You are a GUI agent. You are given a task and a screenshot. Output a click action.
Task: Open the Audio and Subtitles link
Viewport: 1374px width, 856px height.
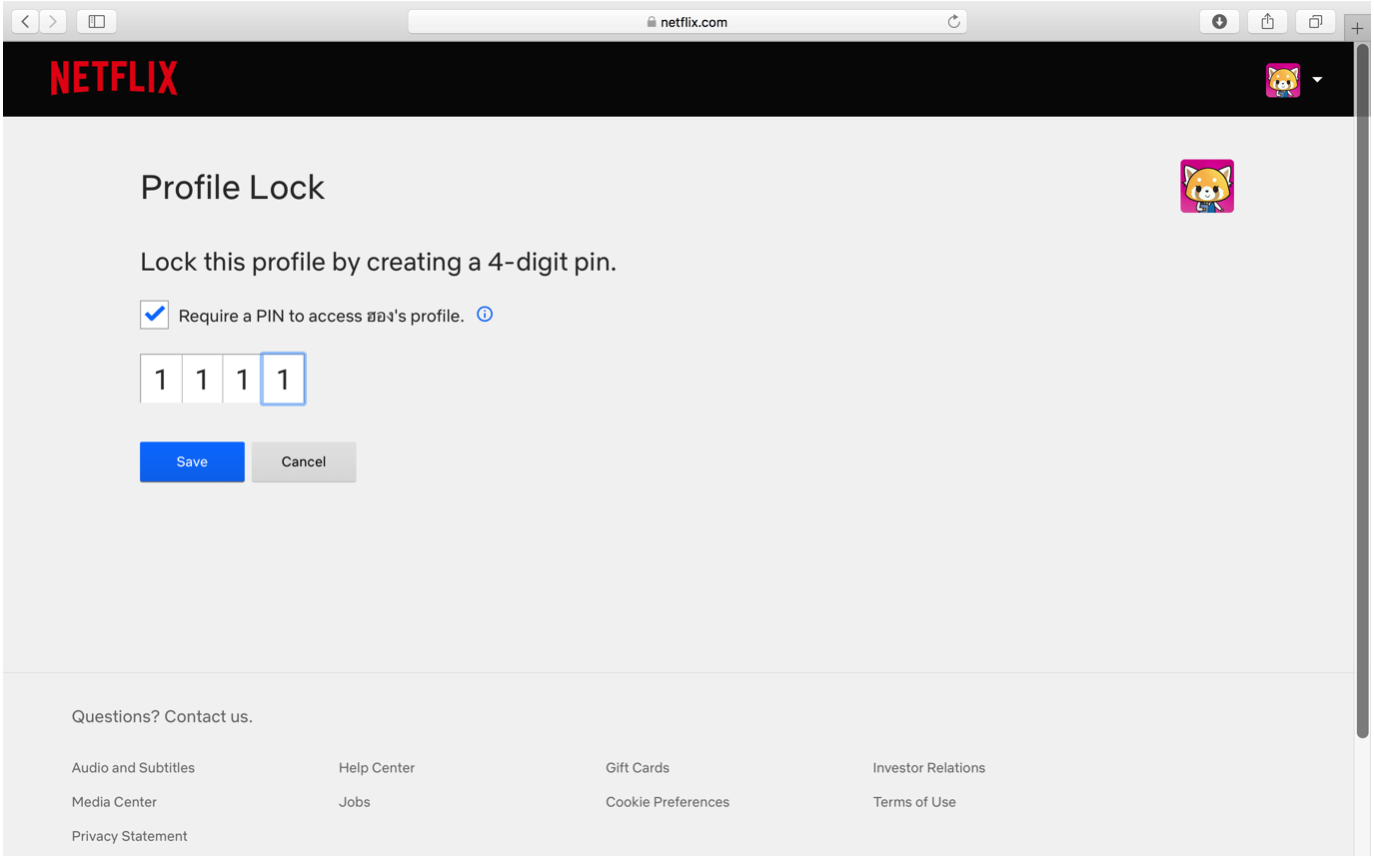(x=133, y=768)
